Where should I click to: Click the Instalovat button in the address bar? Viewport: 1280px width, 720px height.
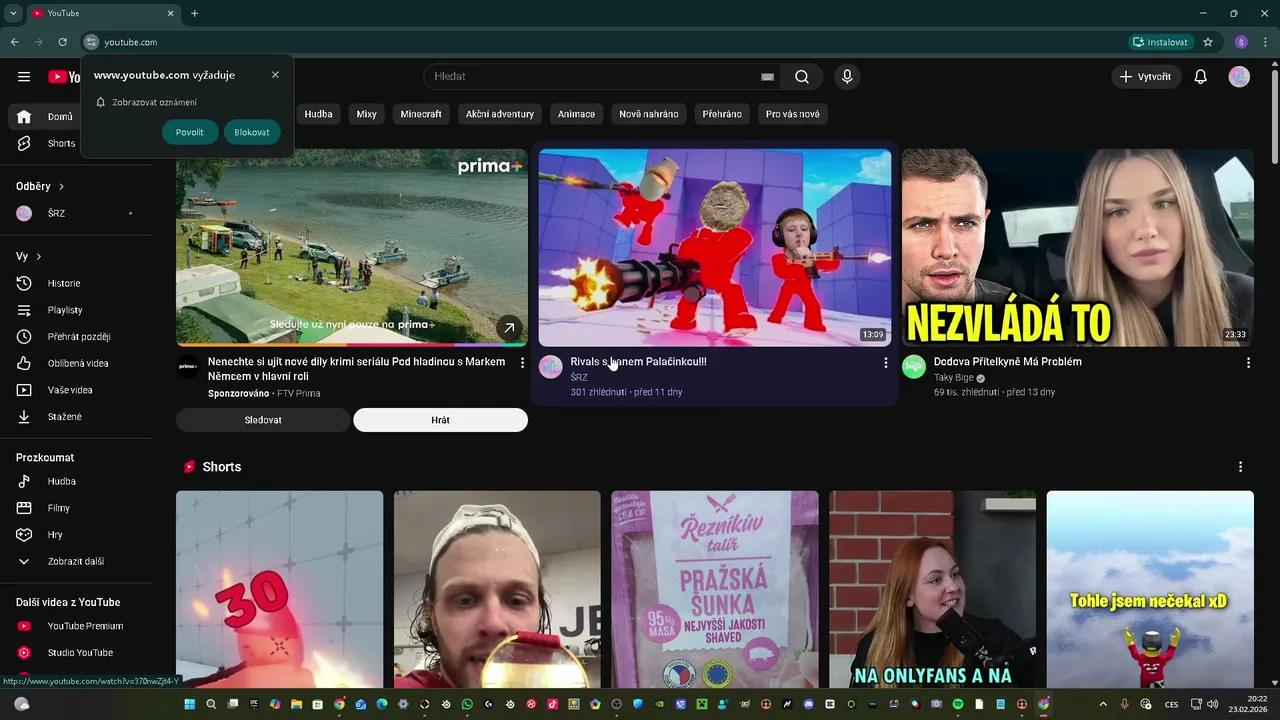click(1160, 42)
